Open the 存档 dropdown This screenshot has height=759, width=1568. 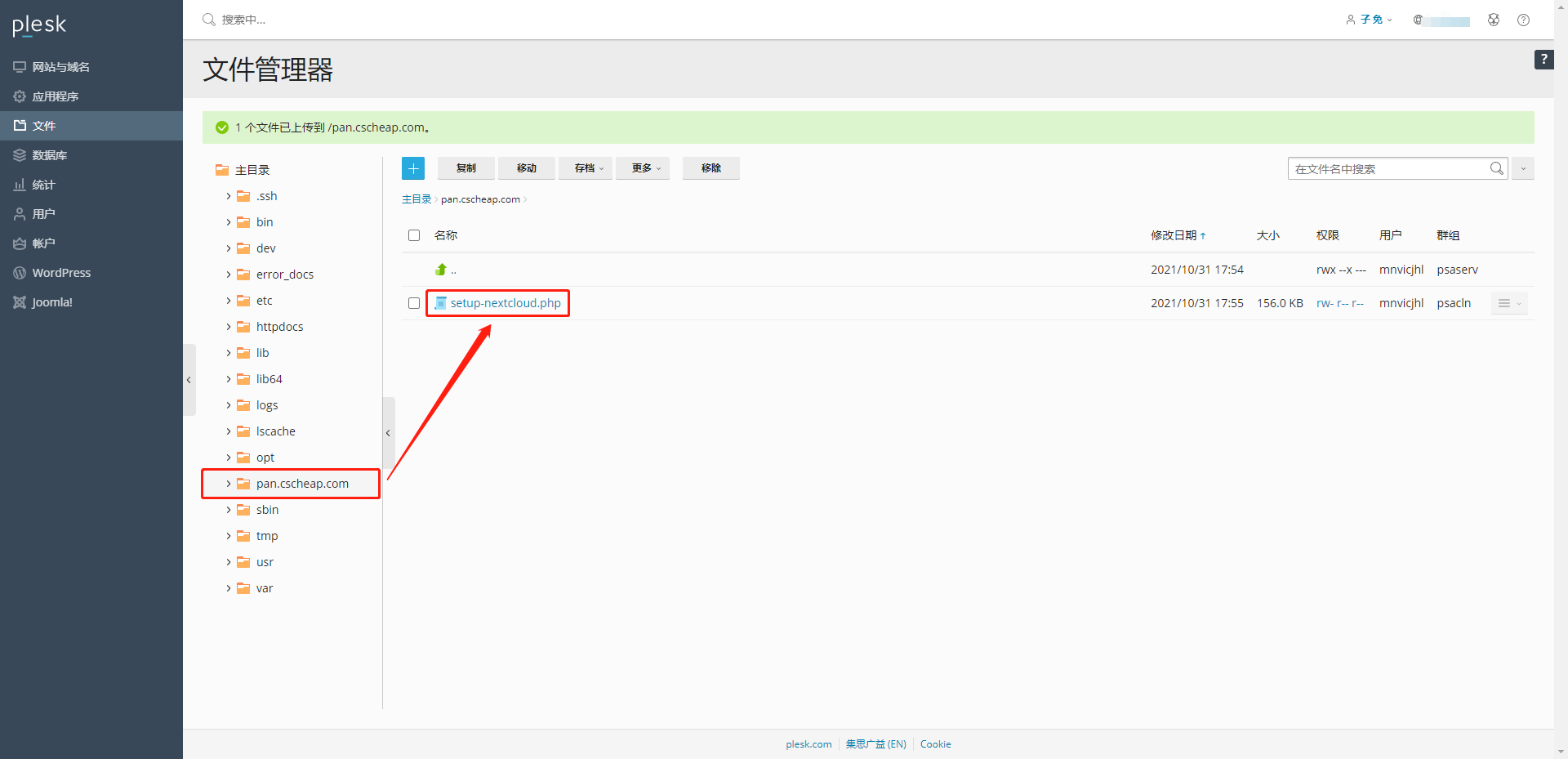pos(586,168)
